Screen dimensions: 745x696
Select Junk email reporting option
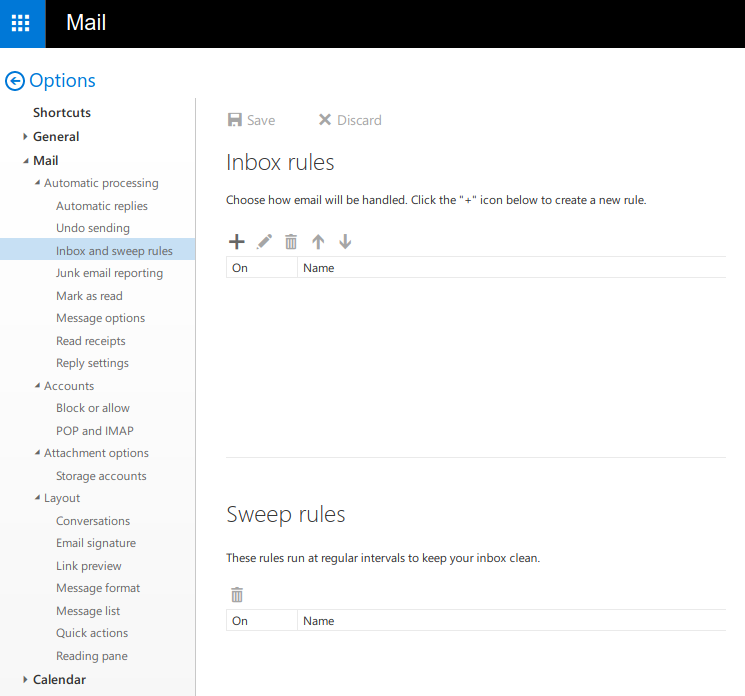tap(109, 273)
